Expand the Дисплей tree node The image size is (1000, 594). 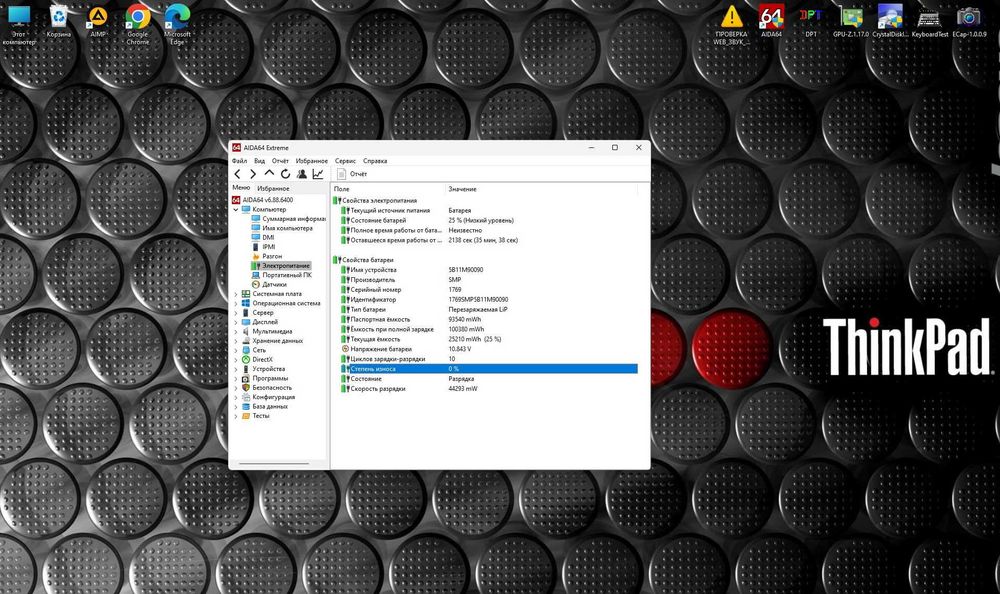(235, 322)
